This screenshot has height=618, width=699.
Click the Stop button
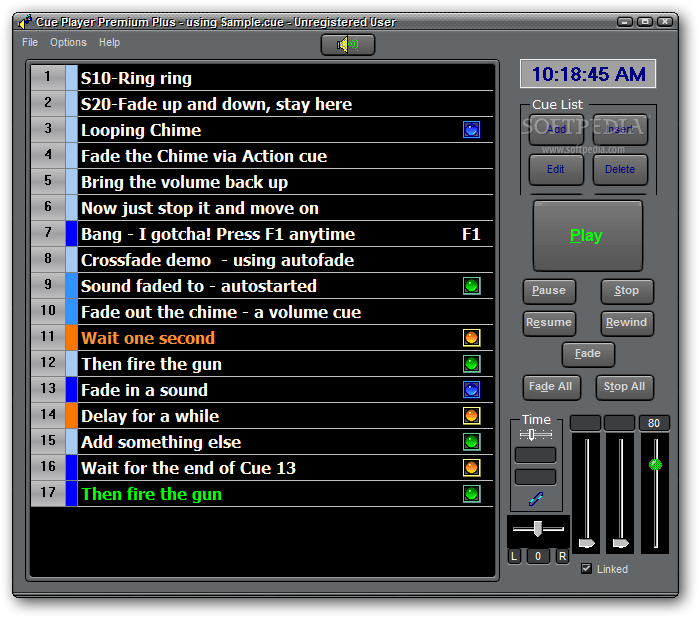click(627, 291)
